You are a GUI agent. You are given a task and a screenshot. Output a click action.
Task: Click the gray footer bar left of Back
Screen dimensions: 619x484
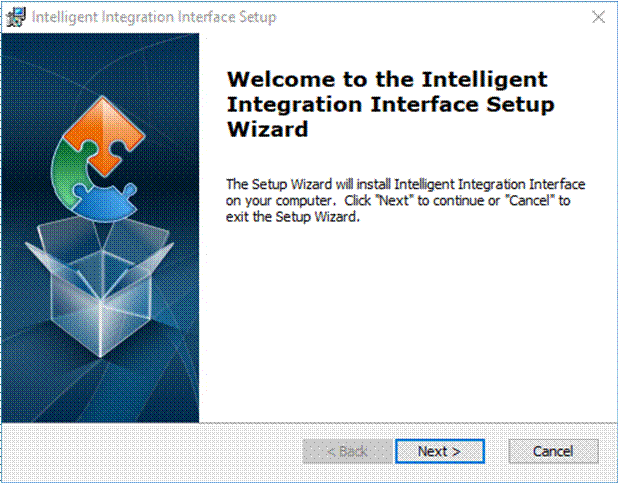click(152, 451)
